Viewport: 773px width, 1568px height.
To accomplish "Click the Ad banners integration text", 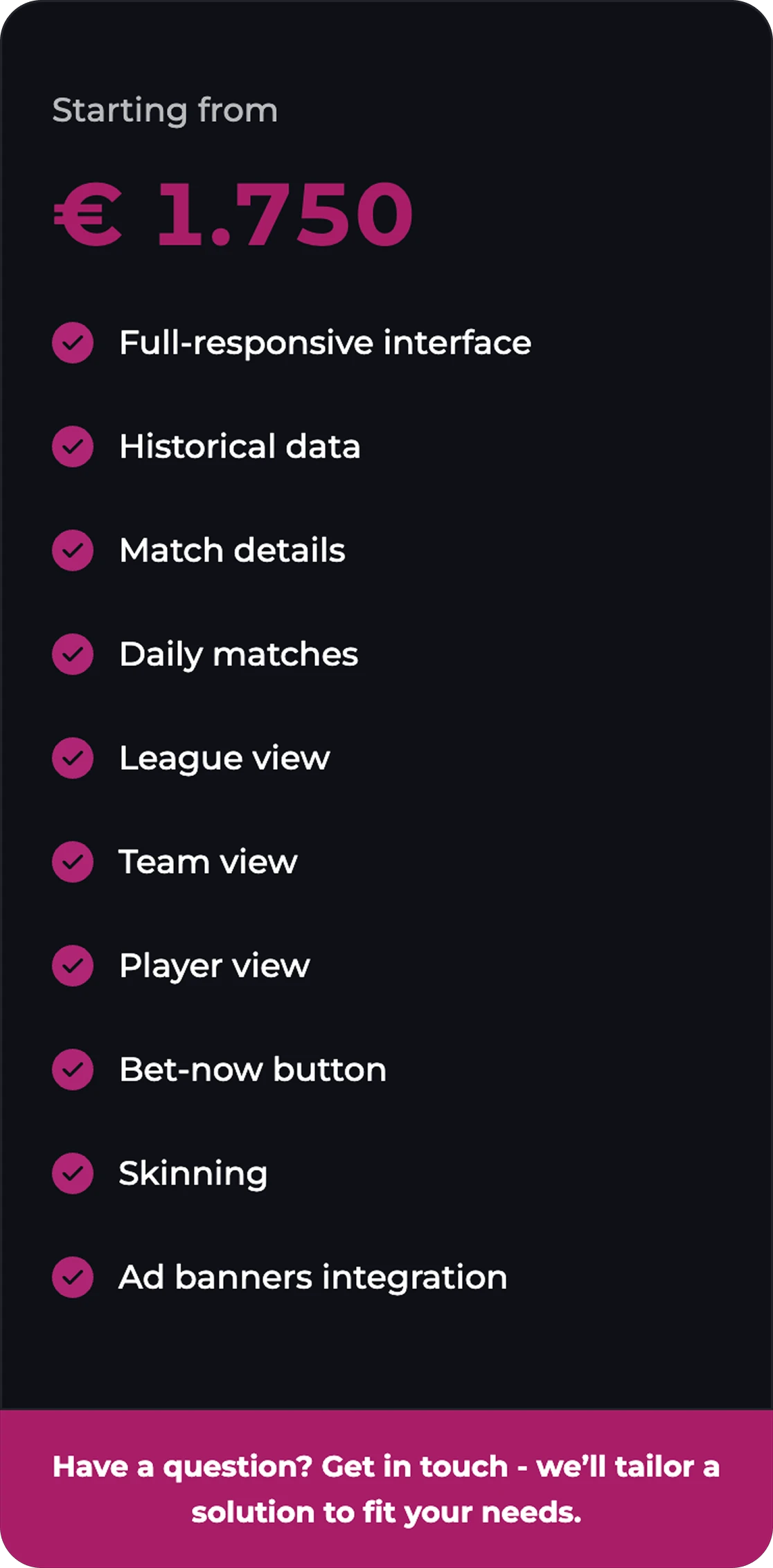I will [x=313, y=1277].
